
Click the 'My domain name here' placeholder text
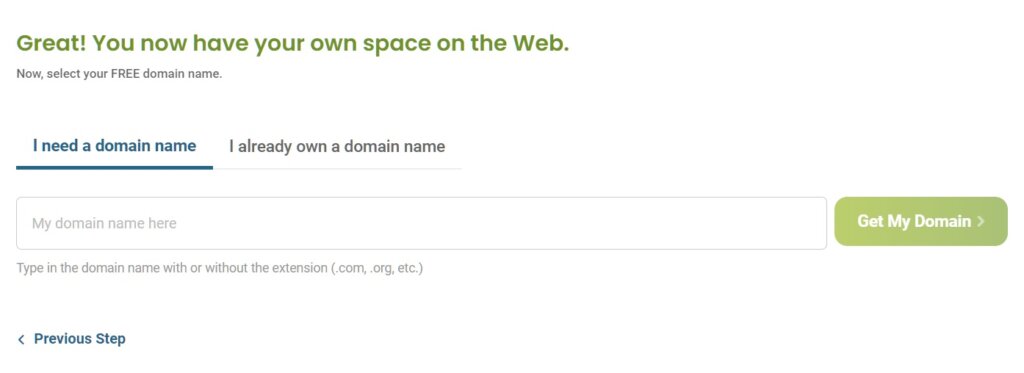104,223
